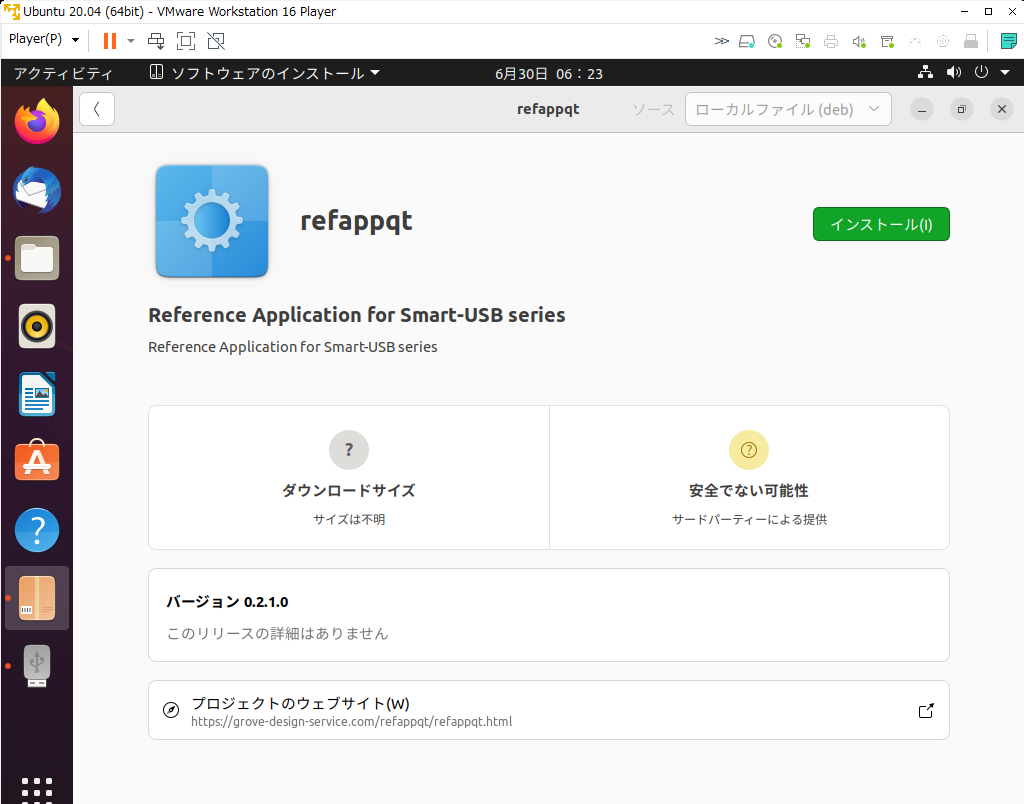Image resolution: width=1024 pixels, height=804 pixels.
Task: Open Firefox from the Ubuntu dock
Action: click(37, 122)
